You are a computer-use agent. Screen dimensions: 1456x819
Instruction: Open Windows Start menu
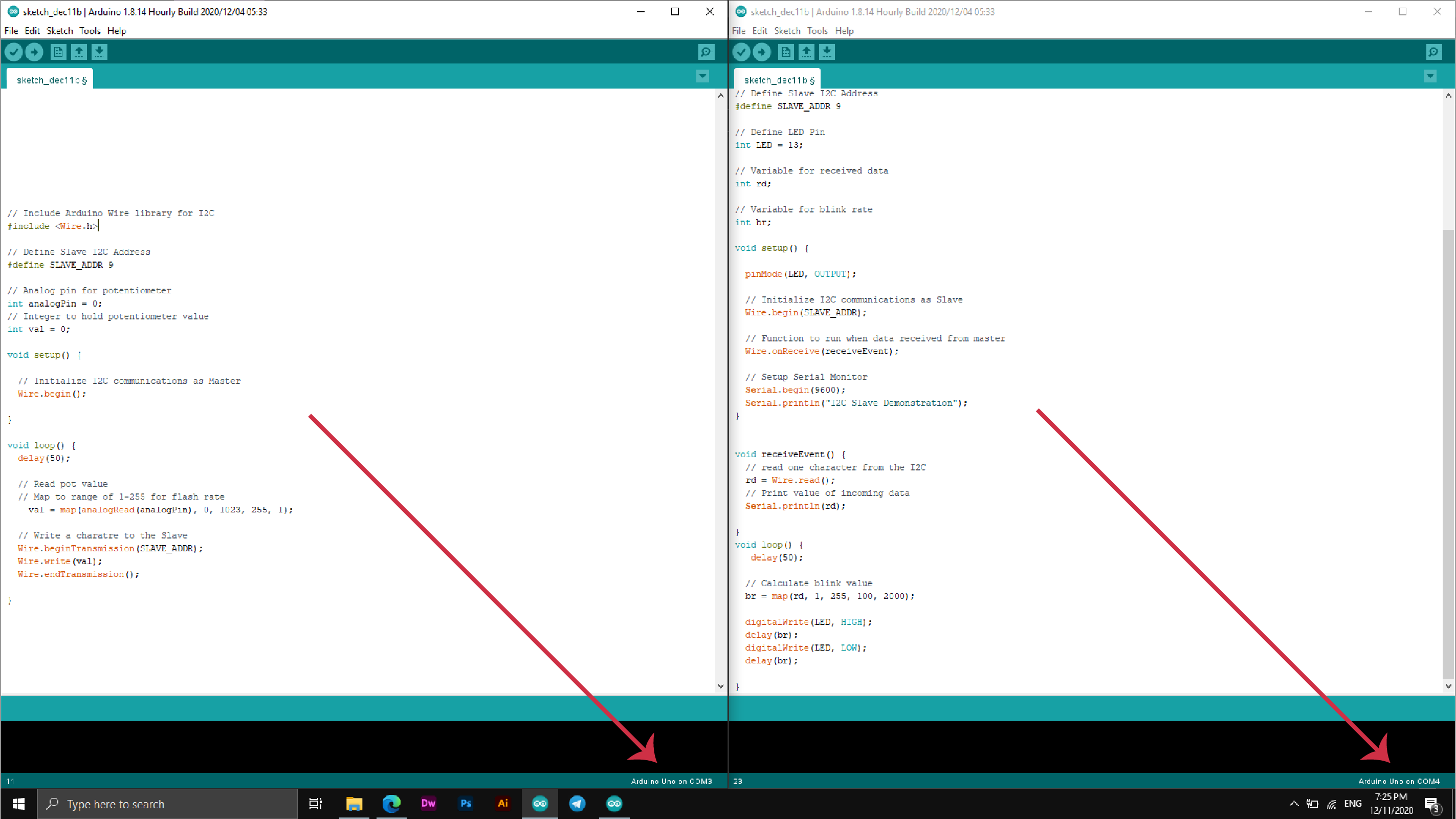[x=18, y=804]
